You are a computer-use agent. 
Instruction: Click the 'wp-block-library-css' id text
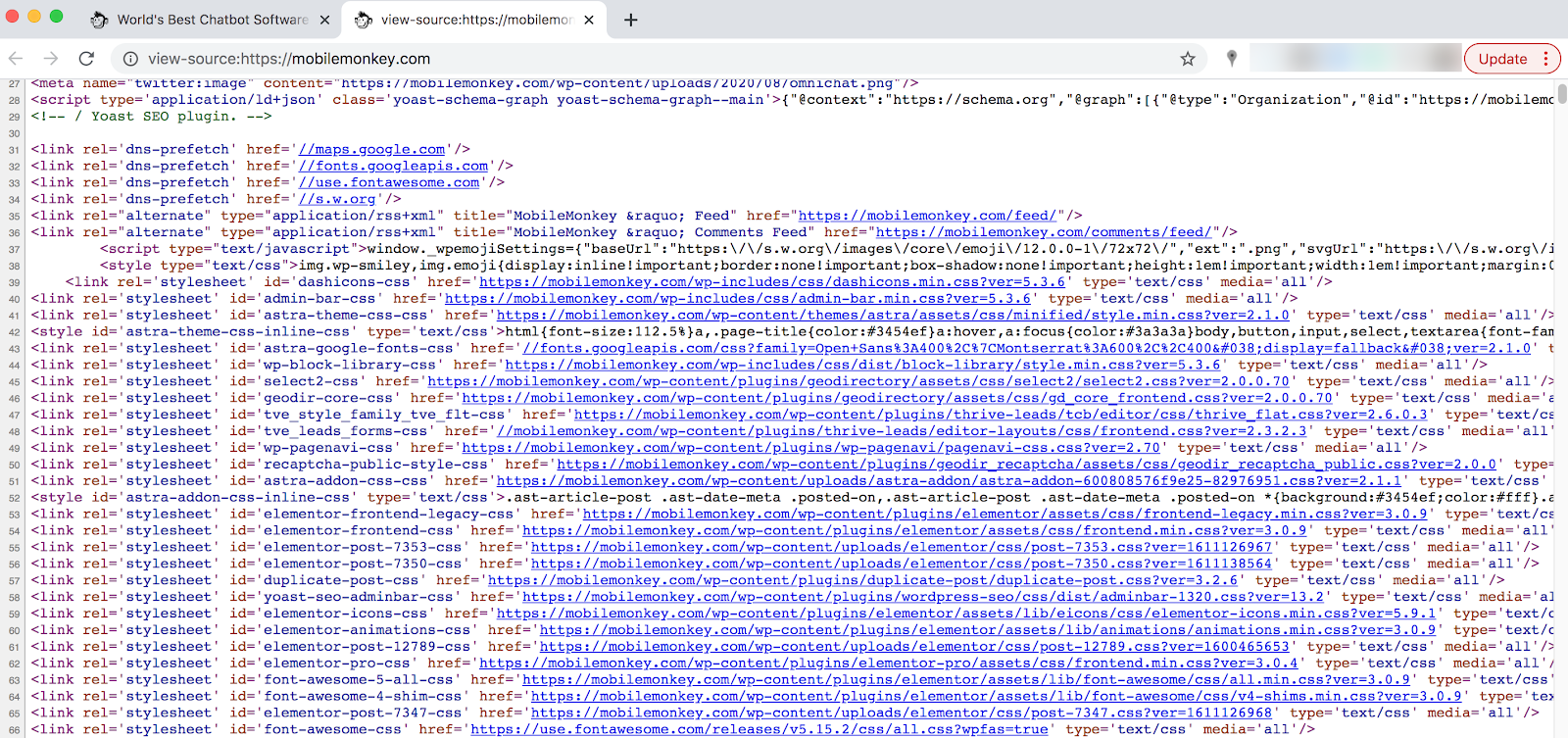click(350, 365)
